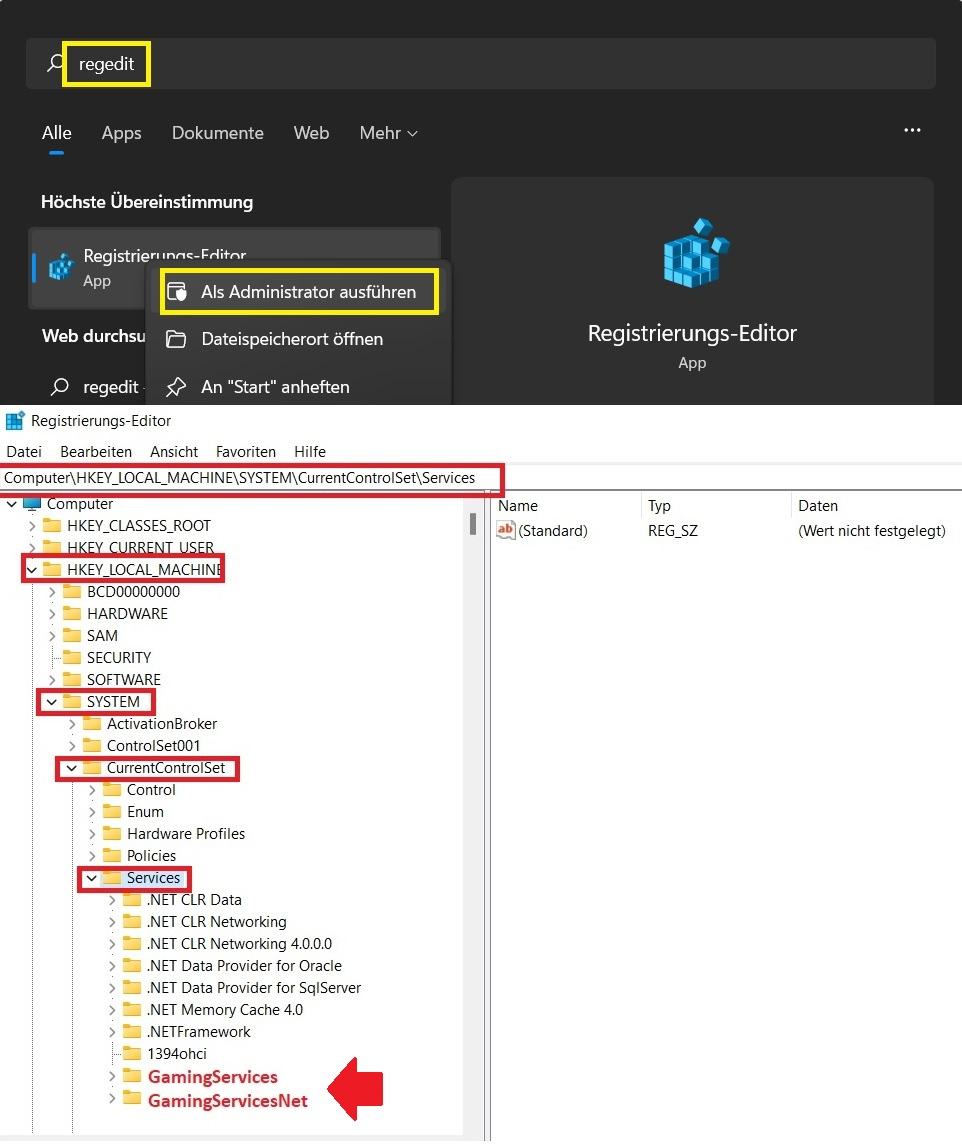Click the Services folder icon
The width and height of the screenshot is (962, 1144).
pos(112,878)
